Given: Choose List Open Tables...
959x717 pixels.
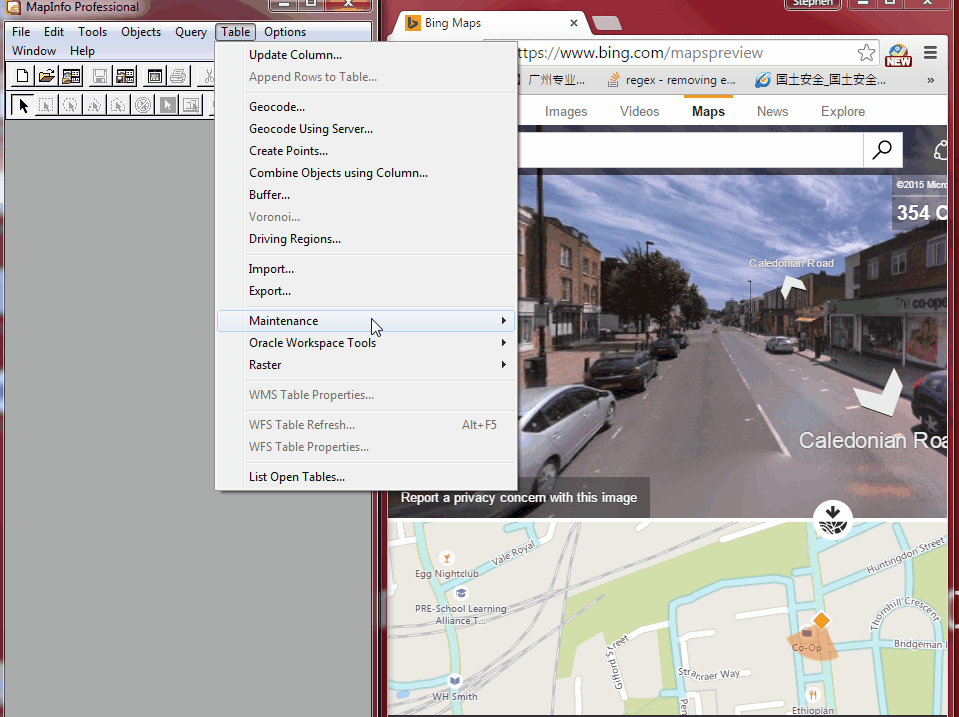Looking at the screenshot, I should click(x=366, y=477).
